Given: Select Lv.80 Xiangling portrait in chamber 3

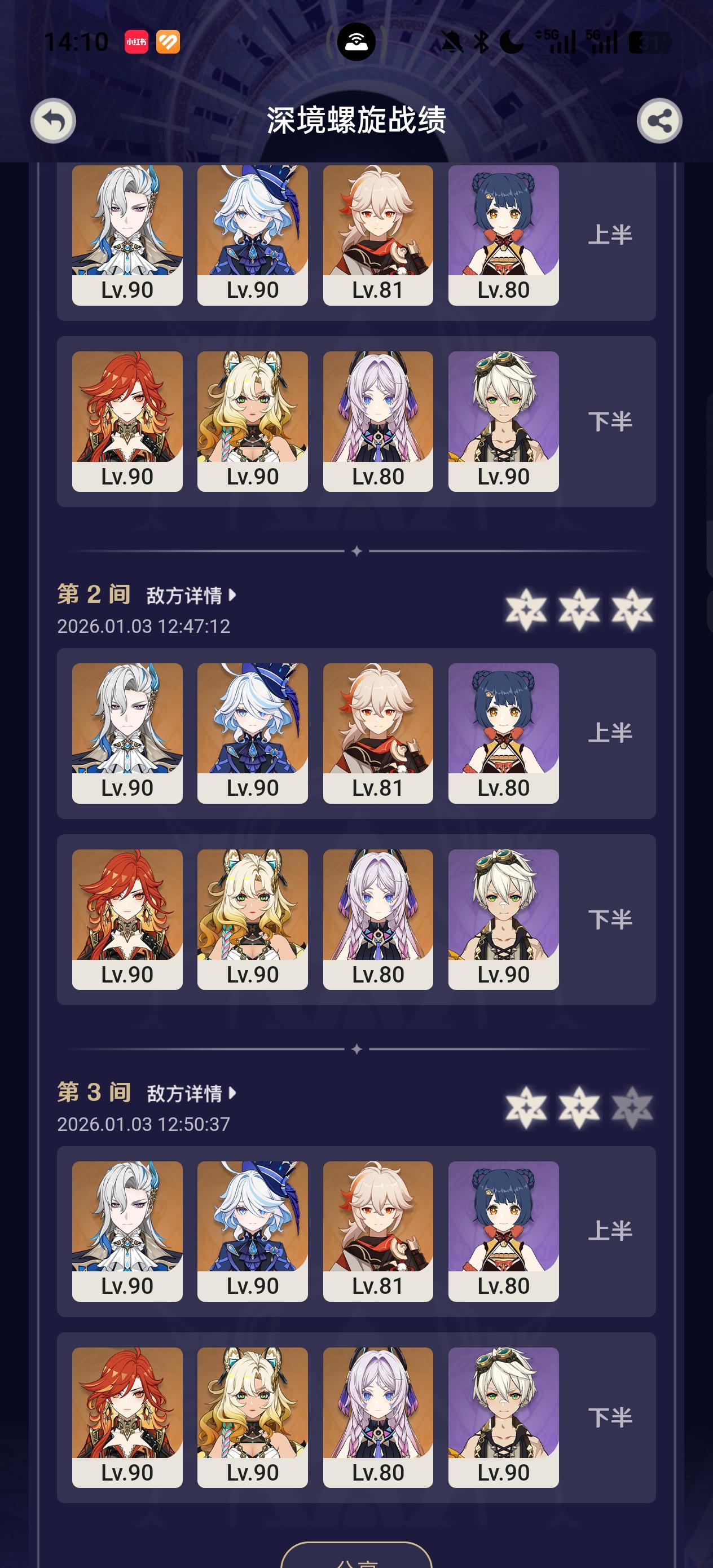Looking at the screenshot, I should click(x=504, y=1231).
